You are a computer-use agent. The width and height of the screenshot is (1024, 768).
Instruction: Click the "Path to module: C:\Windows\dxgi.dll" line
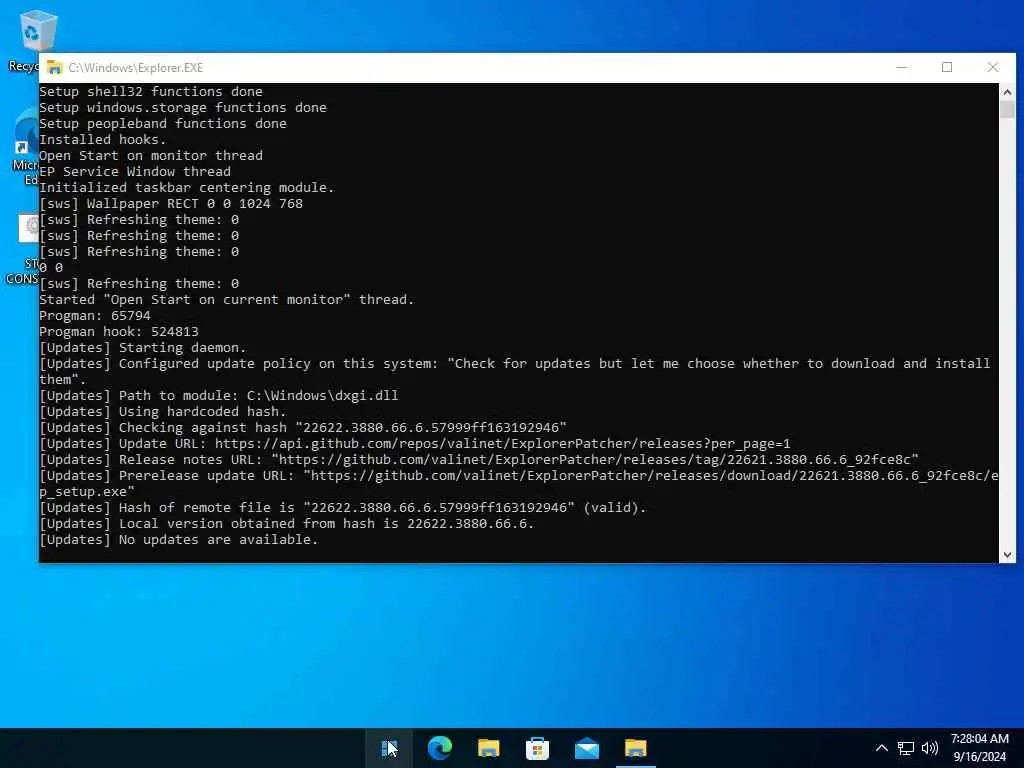point(219,396)
